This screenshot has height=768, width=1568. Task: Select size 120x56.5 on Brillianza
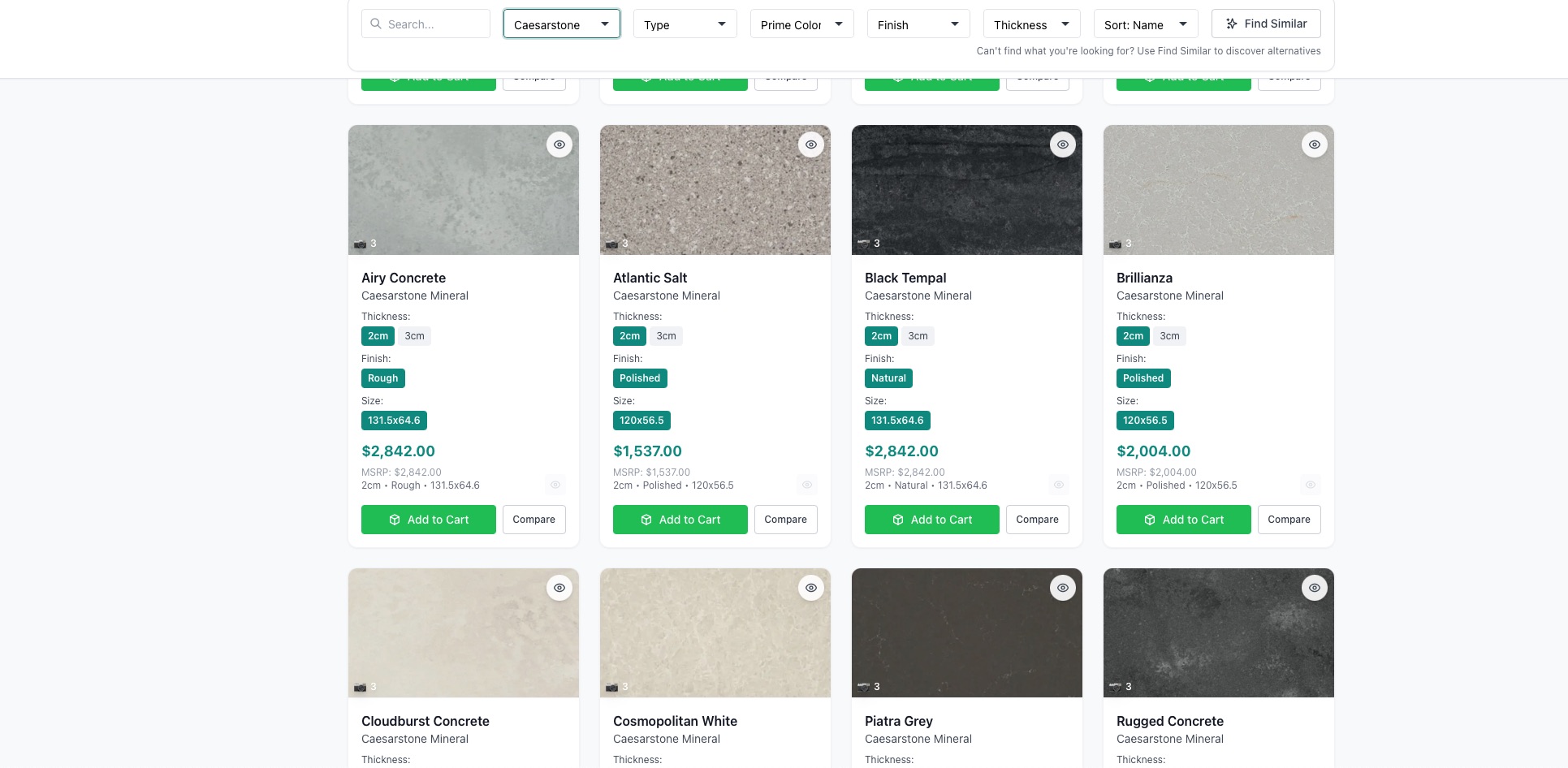[1145, 421]
